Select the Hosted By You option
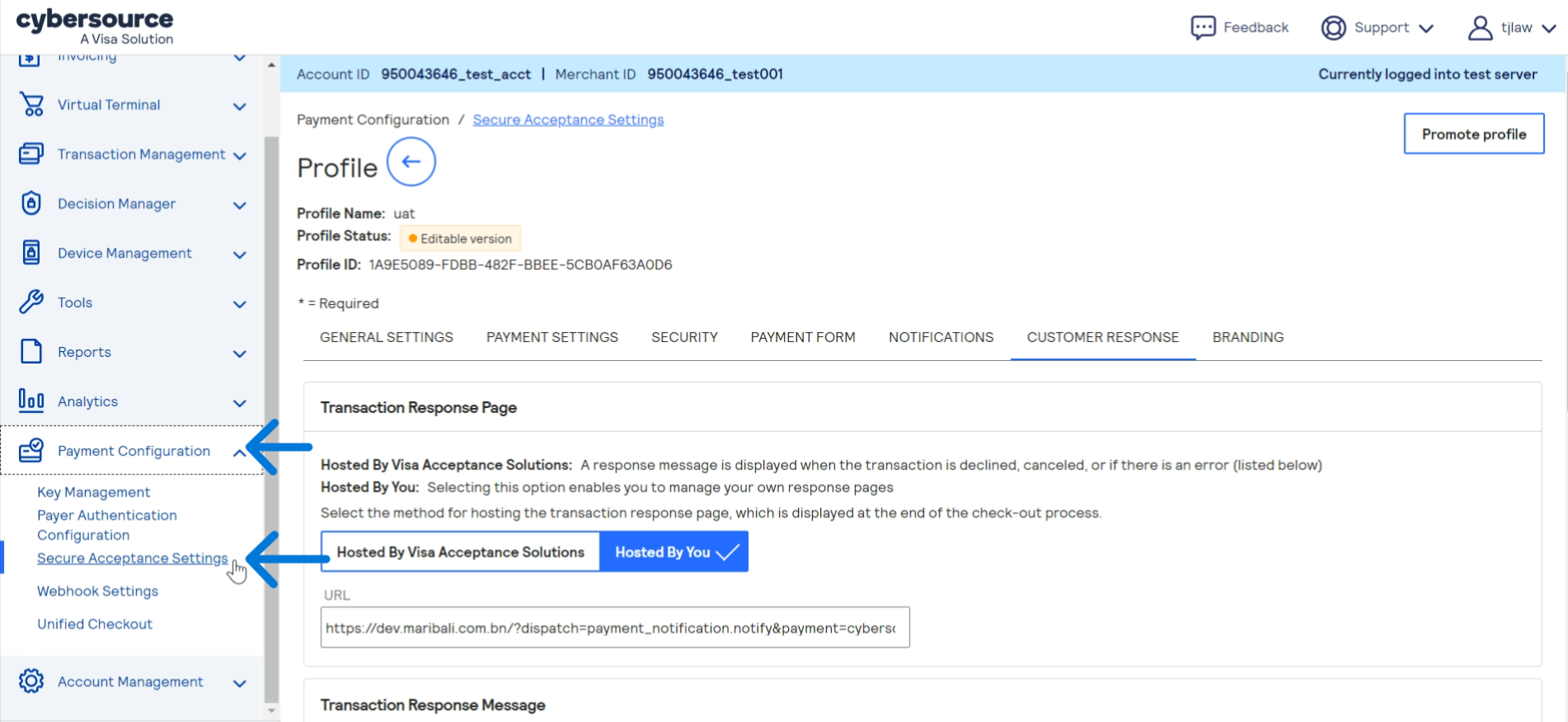This screenshot has height=722, width=1568. point(674,552)
